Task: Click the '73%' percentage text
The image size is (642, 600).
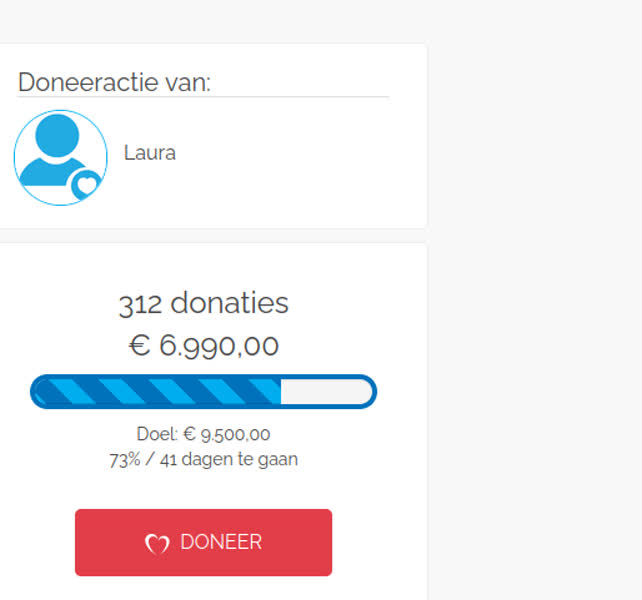Action: [x=125, y=460]
